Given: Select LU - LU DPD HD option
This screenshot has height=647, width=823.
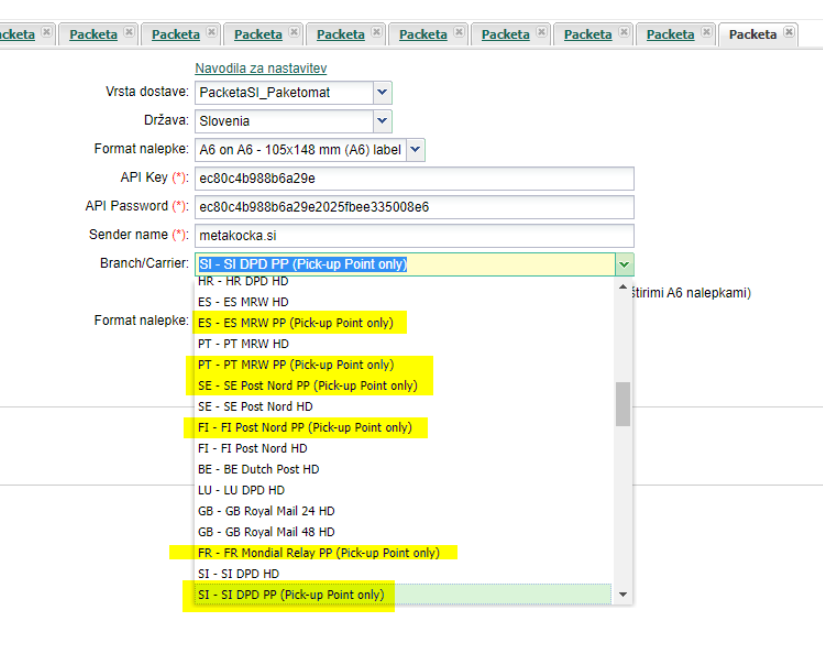Looking at the screenshot, I should [x=403, y=490].
